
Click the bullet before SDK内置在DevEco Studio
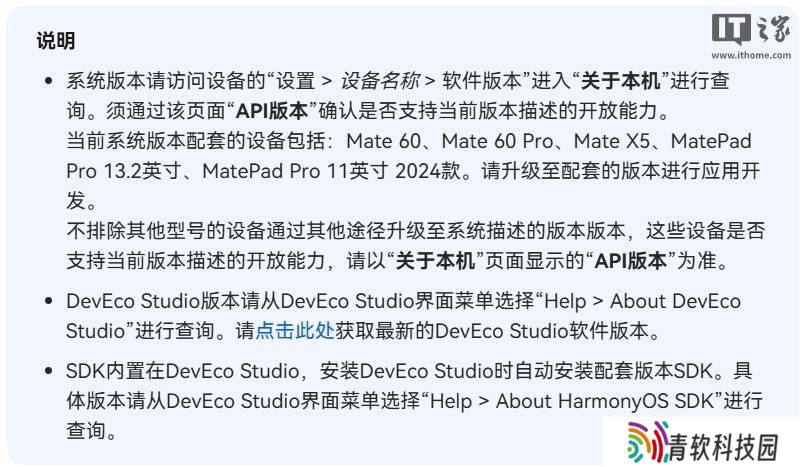click(x=49, y=371)
